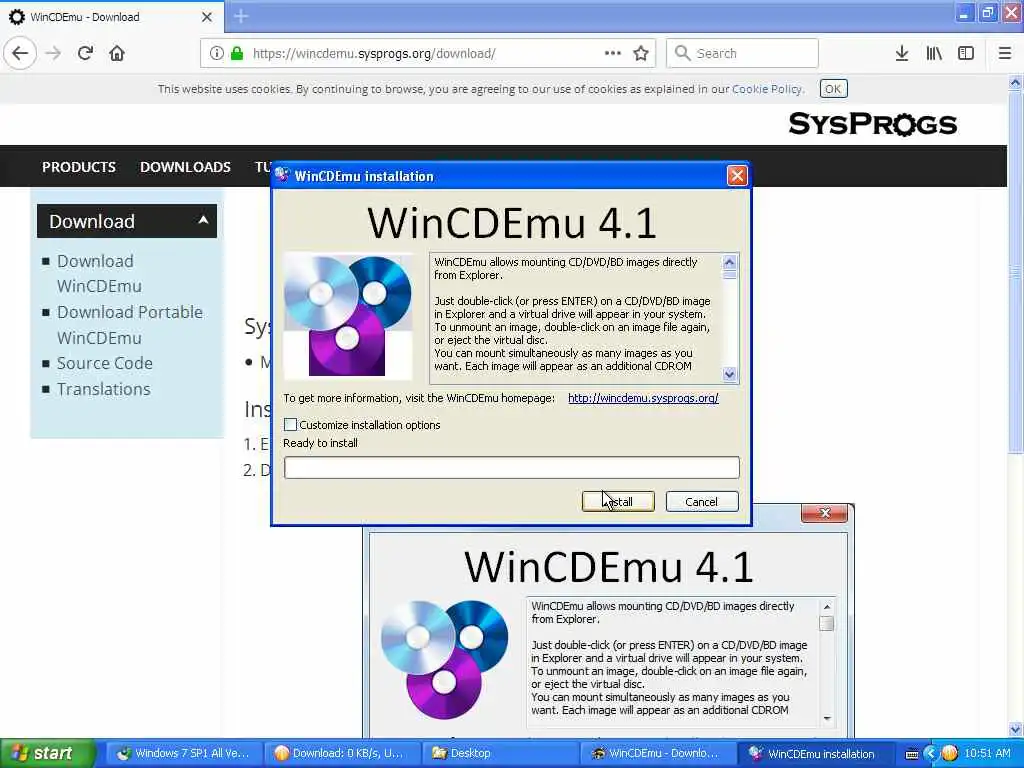Open the Download WinCDEmu sidebar link
This screenshot has width=1024, height=768.
(99, 274)
